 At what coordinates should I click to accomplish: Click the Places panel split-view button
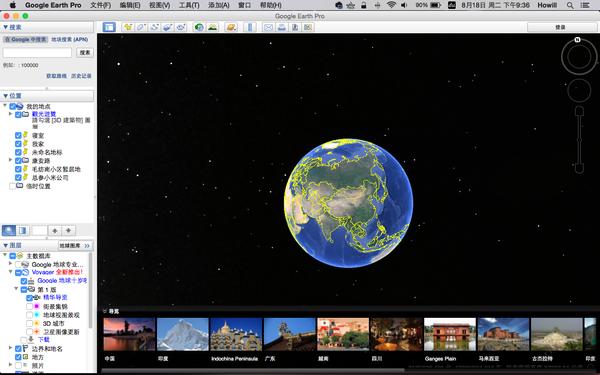tap(23, 230)
